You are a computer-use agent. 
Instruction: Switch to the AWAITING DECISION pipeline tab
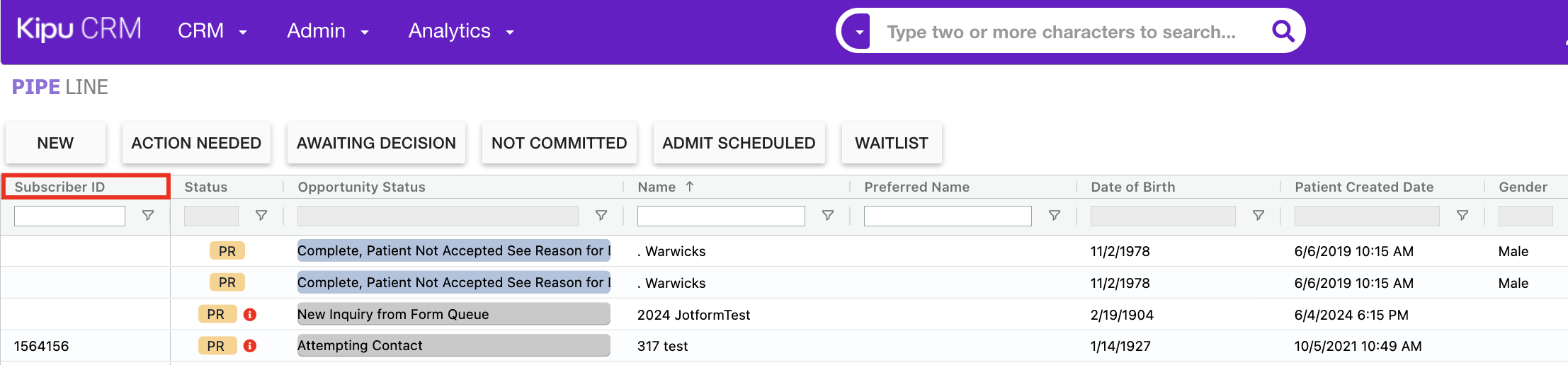coord(376,143)
